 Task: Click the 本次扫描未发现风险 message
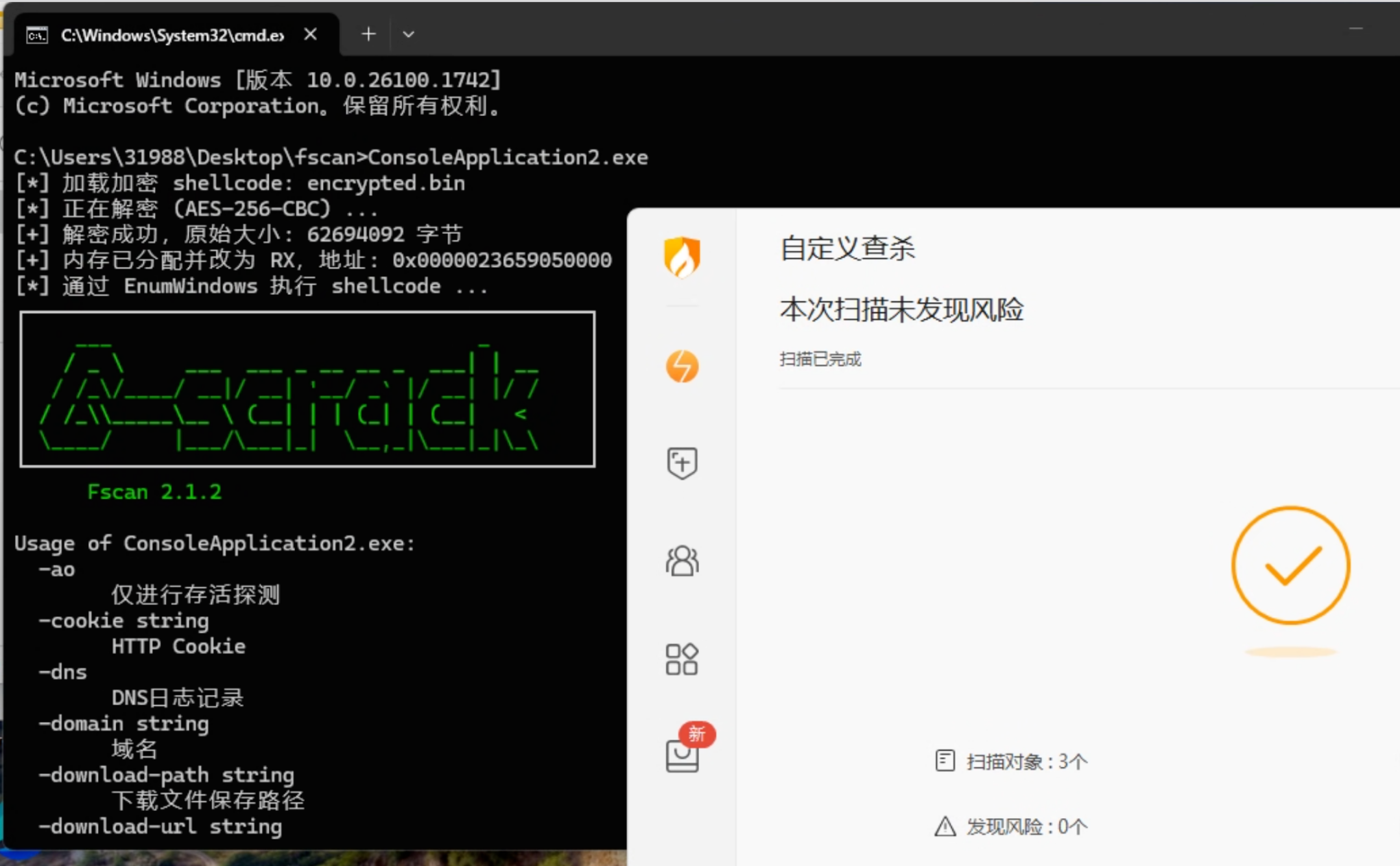pos(901,309)
